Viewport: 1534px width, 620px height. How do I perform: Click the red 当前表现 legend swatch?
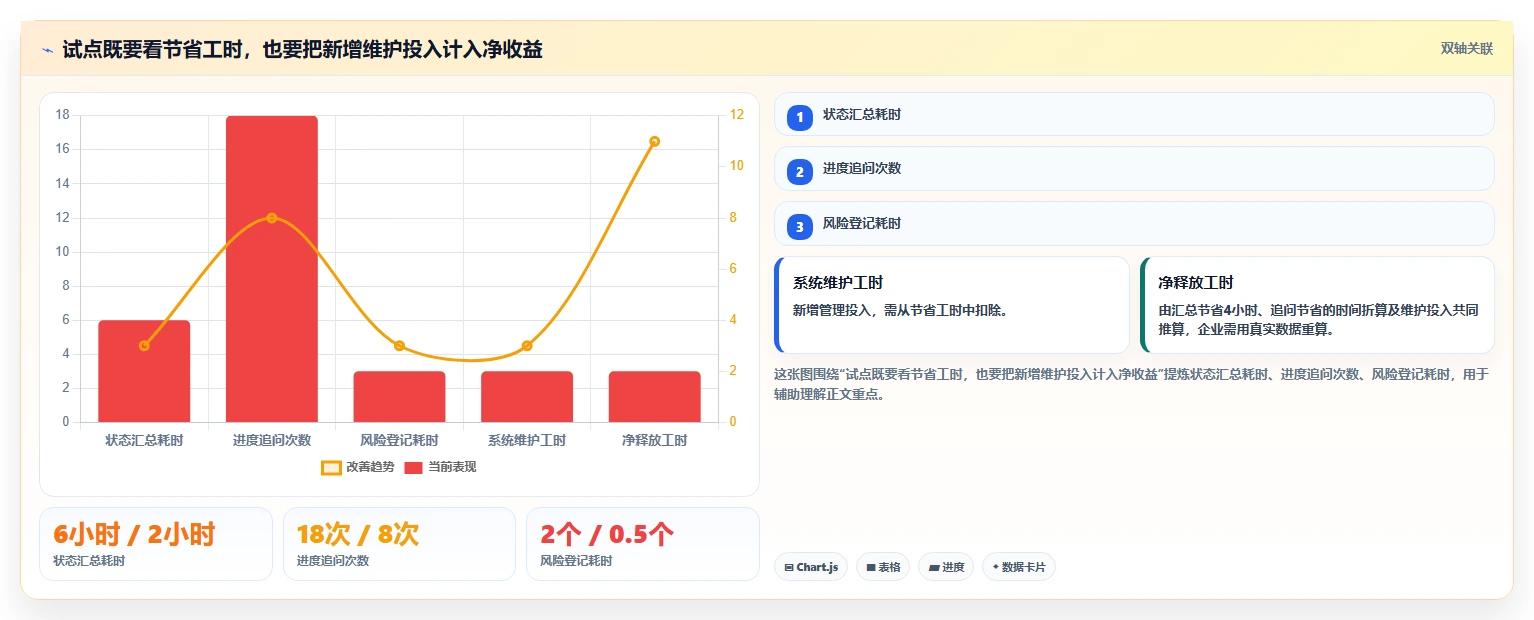point(414,467)
